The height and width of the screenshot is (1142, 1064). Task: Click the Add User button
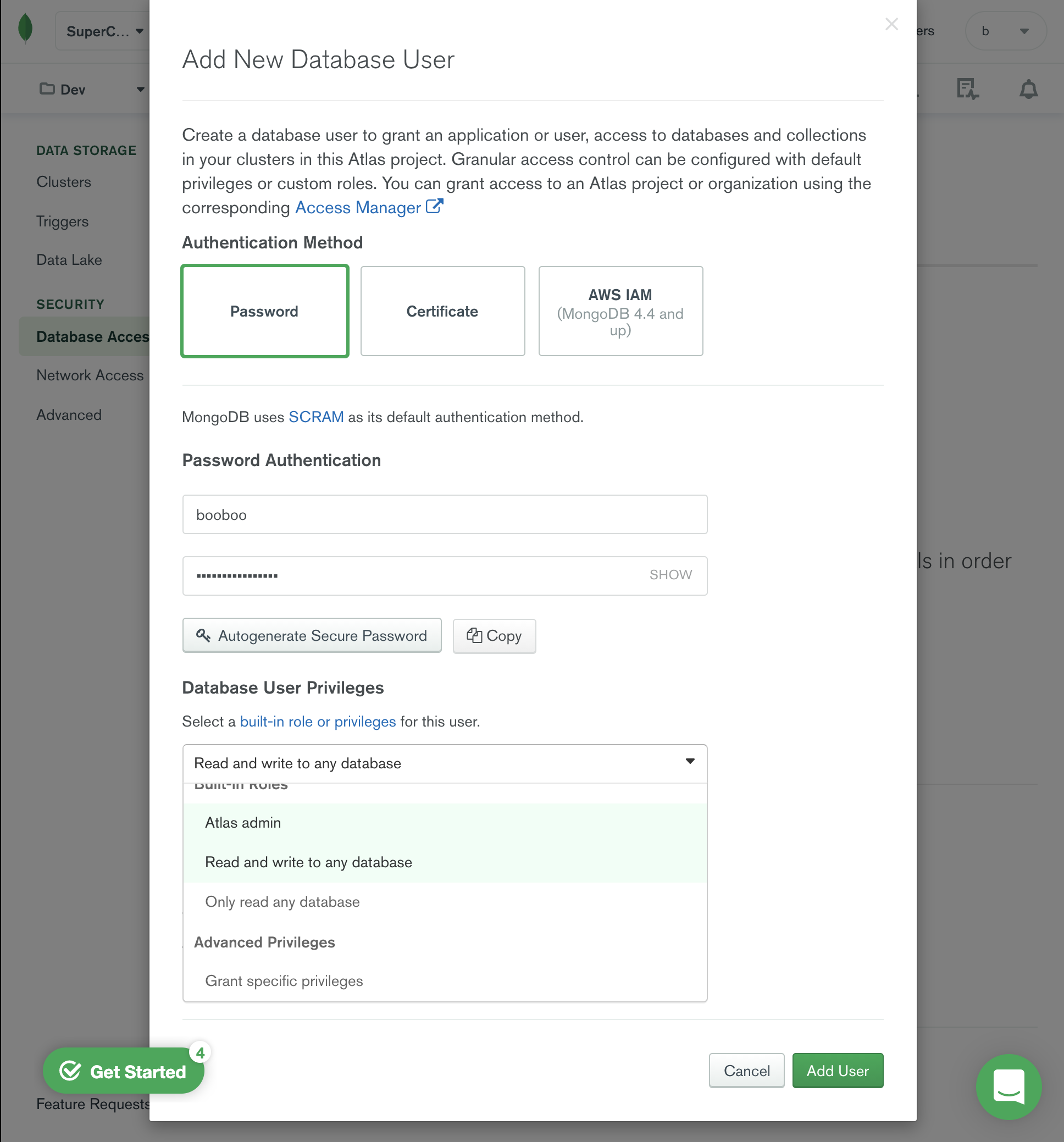click(837, 1071)
